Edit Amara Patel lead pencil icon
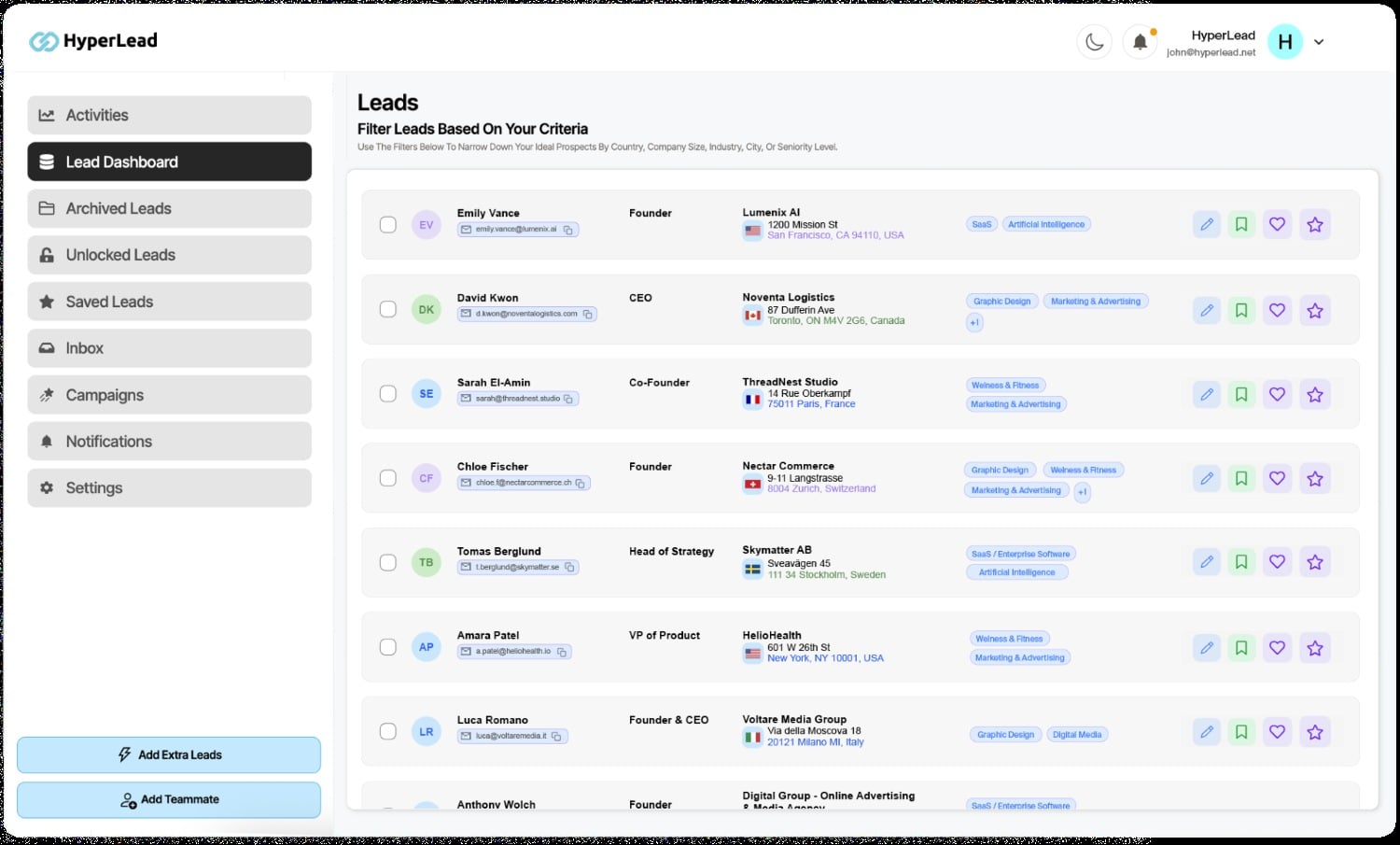Viewport: 1400px width, 845px height. pyautogui.click(x=1207, y=647)
